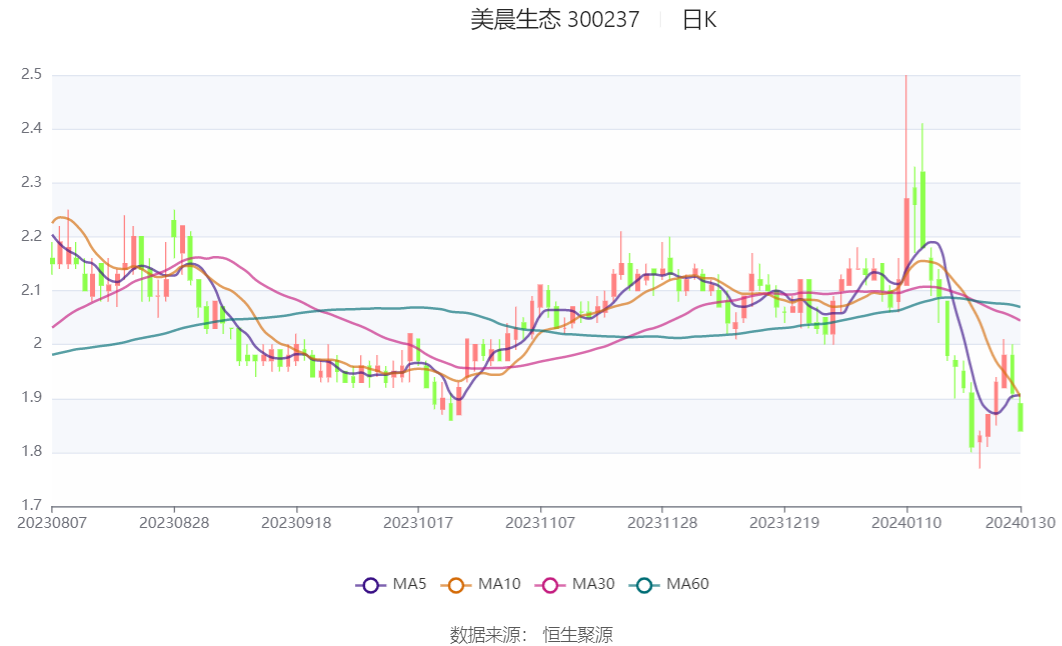
Task: Click the 数据来源 恒生聚源 source text
Action: click(531, 634)
